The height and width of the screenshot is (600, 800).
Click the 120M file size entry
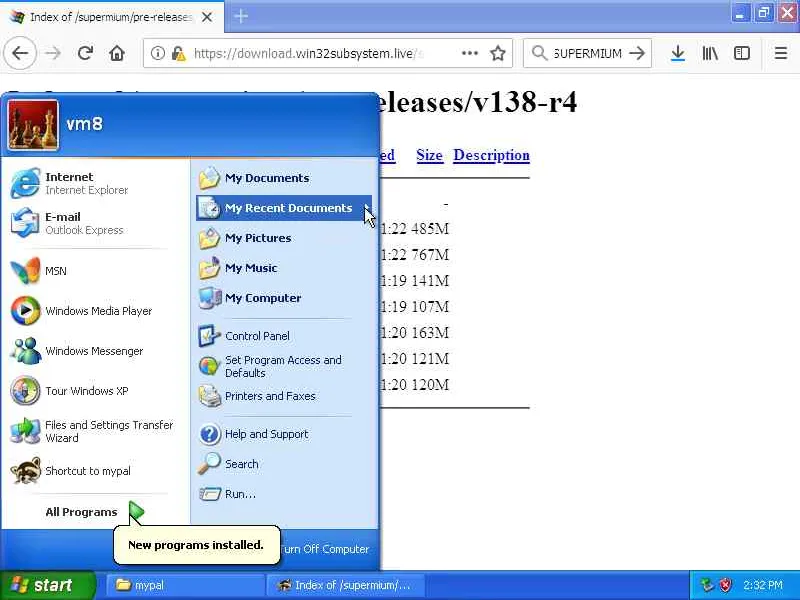430,385
